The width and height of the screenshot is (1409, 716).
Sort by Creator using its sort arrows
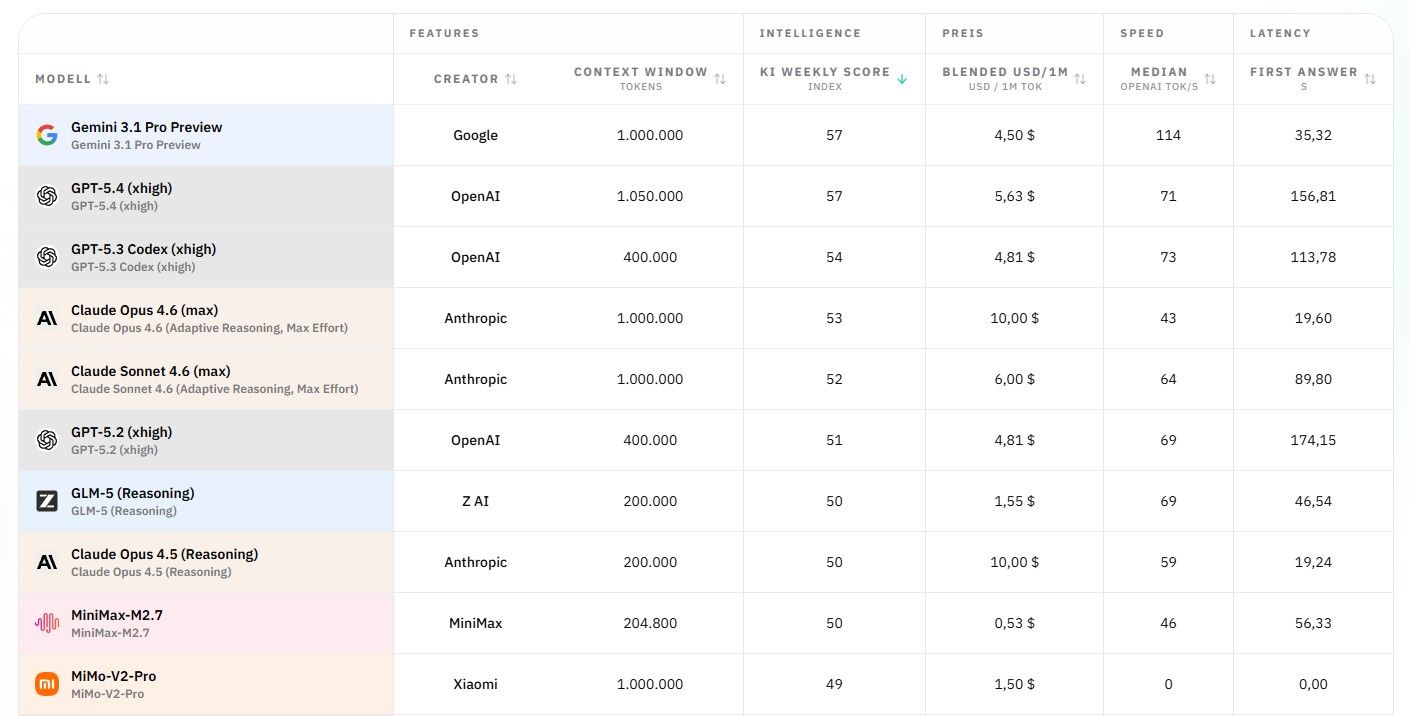511,79
